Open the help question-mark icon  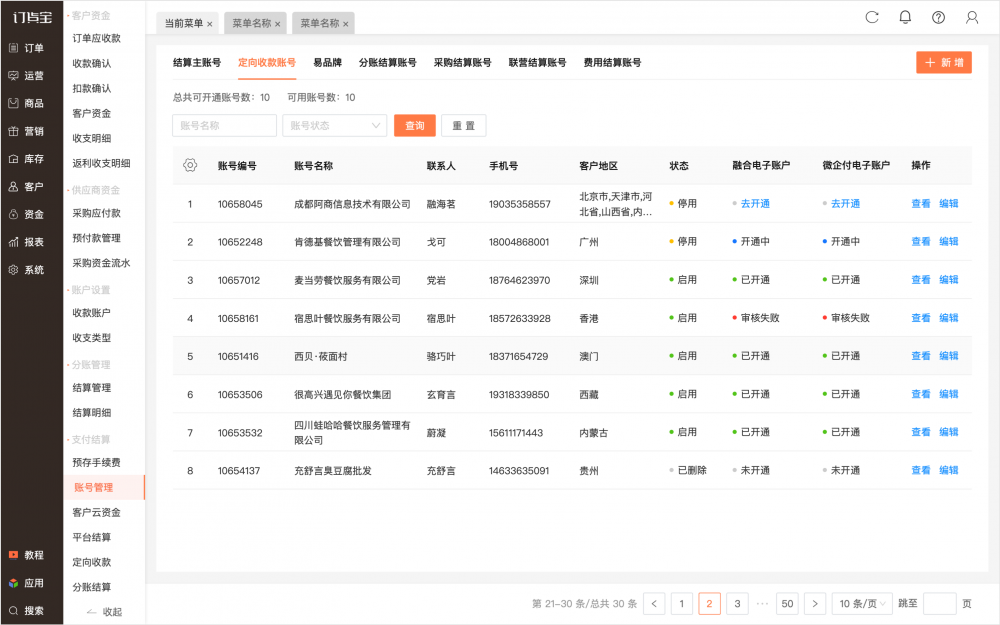[x=938, y=17]
